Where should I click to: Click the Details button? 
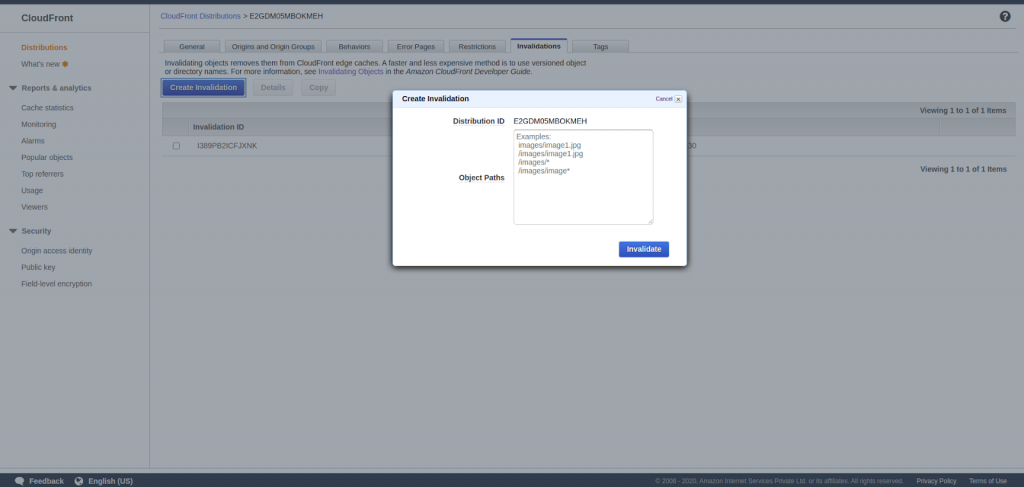point(273,87)
